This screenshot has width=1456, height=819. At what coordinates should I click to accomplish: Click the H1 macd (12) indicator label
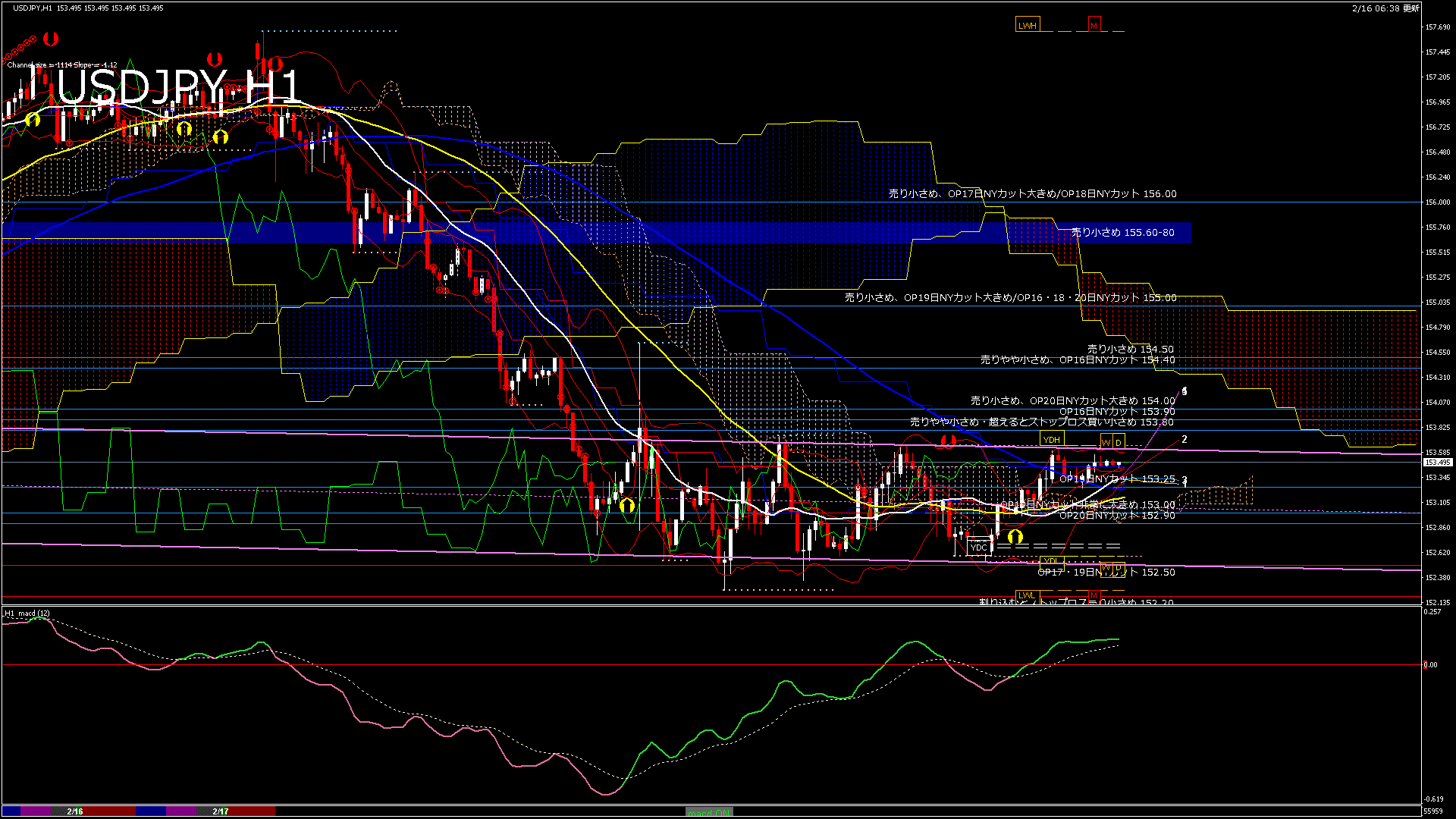(27, 613)
